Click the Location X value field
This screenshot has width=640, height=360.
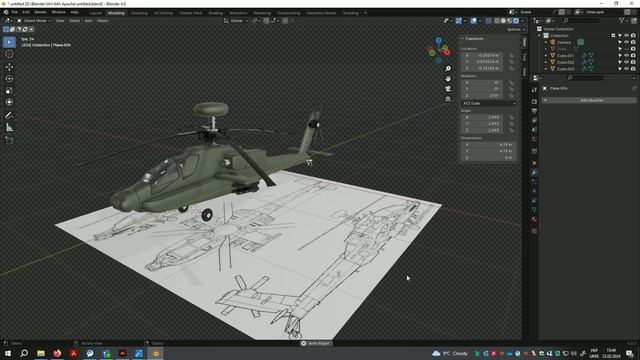pyautogui.click(x=483, y=56)
